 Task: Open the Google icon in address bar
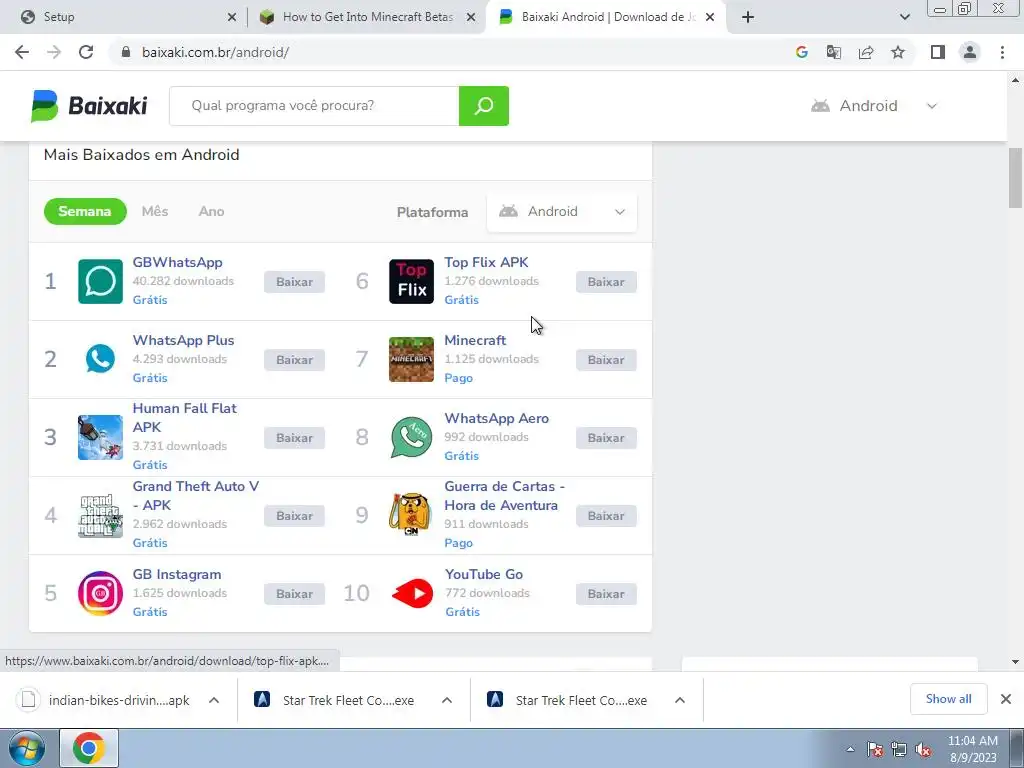[802, 52]
